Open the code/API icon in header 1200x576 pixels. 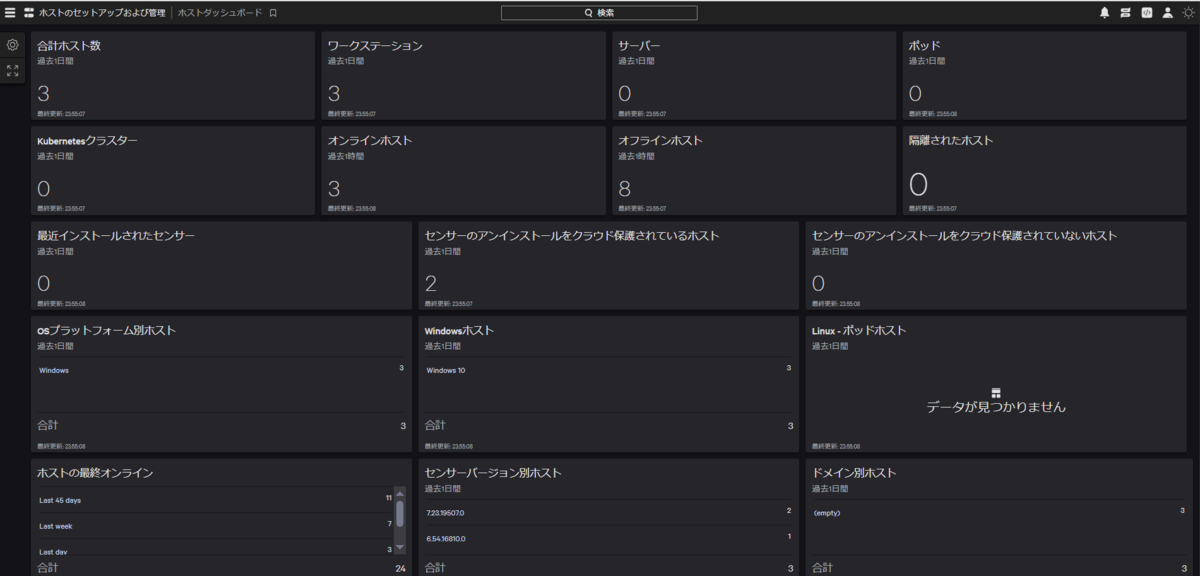(1146, 13)
